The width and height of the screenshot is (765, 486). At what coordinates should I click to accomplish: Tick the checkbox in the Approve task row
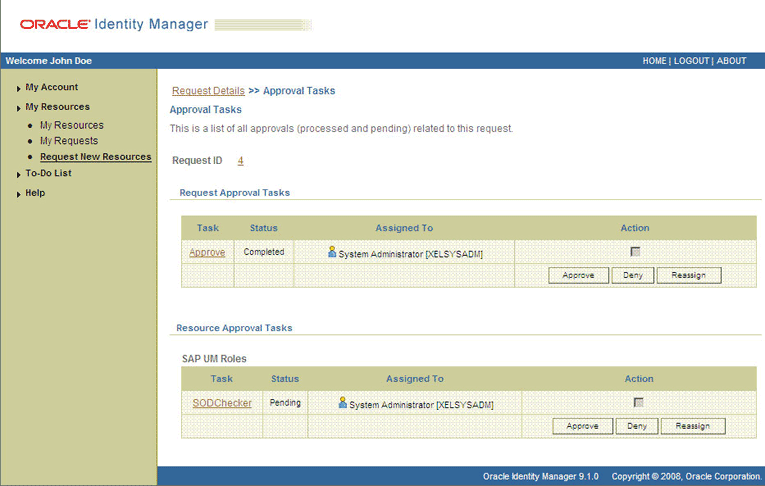click(635, 252)
